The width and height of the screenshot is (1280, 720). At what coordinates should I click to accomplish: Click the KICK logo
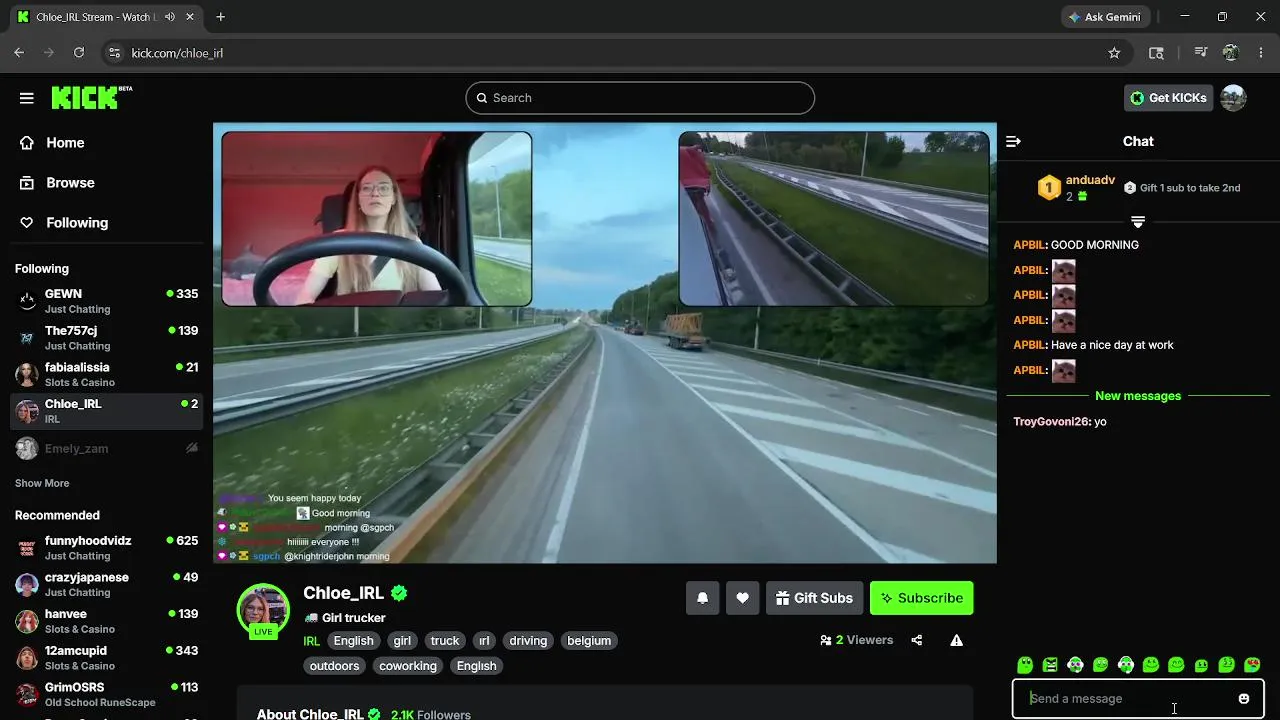(91, 97)
